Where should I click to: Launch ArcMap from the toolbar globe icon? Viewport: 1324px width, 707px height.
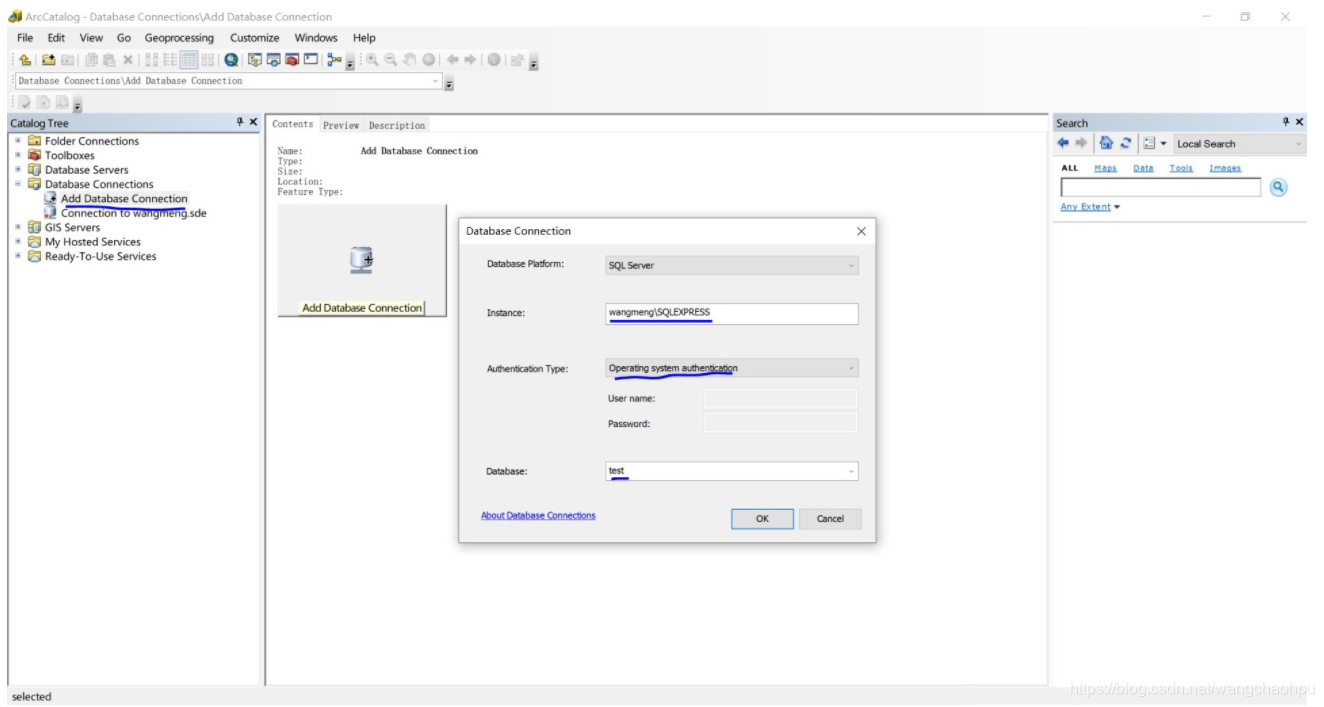click(230, 60)
